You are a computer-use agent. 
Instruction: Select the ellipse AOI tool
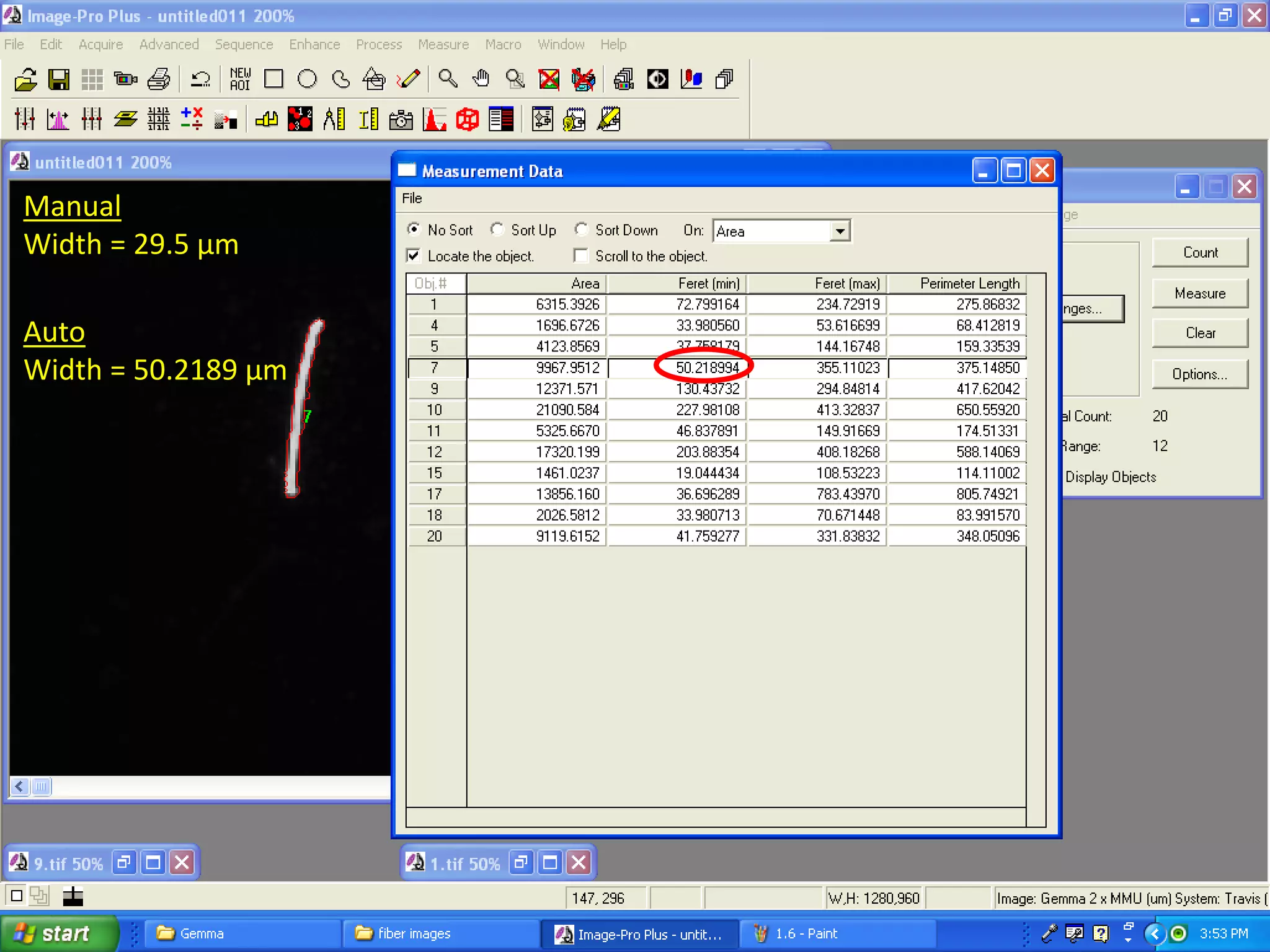point(307,79)
